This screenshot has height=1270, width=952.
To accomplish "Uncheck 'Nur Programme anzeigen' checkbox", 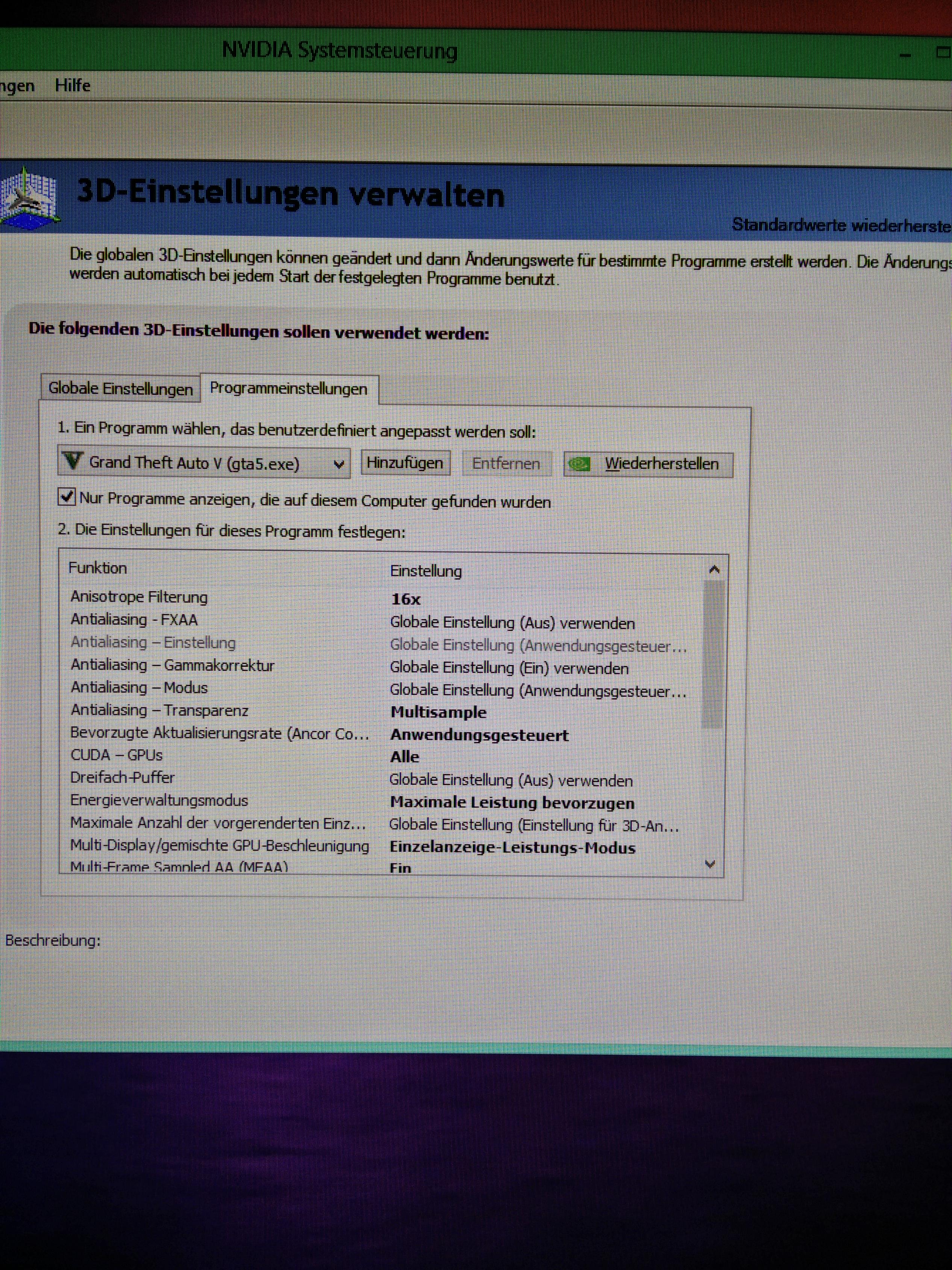I will 67,497.
